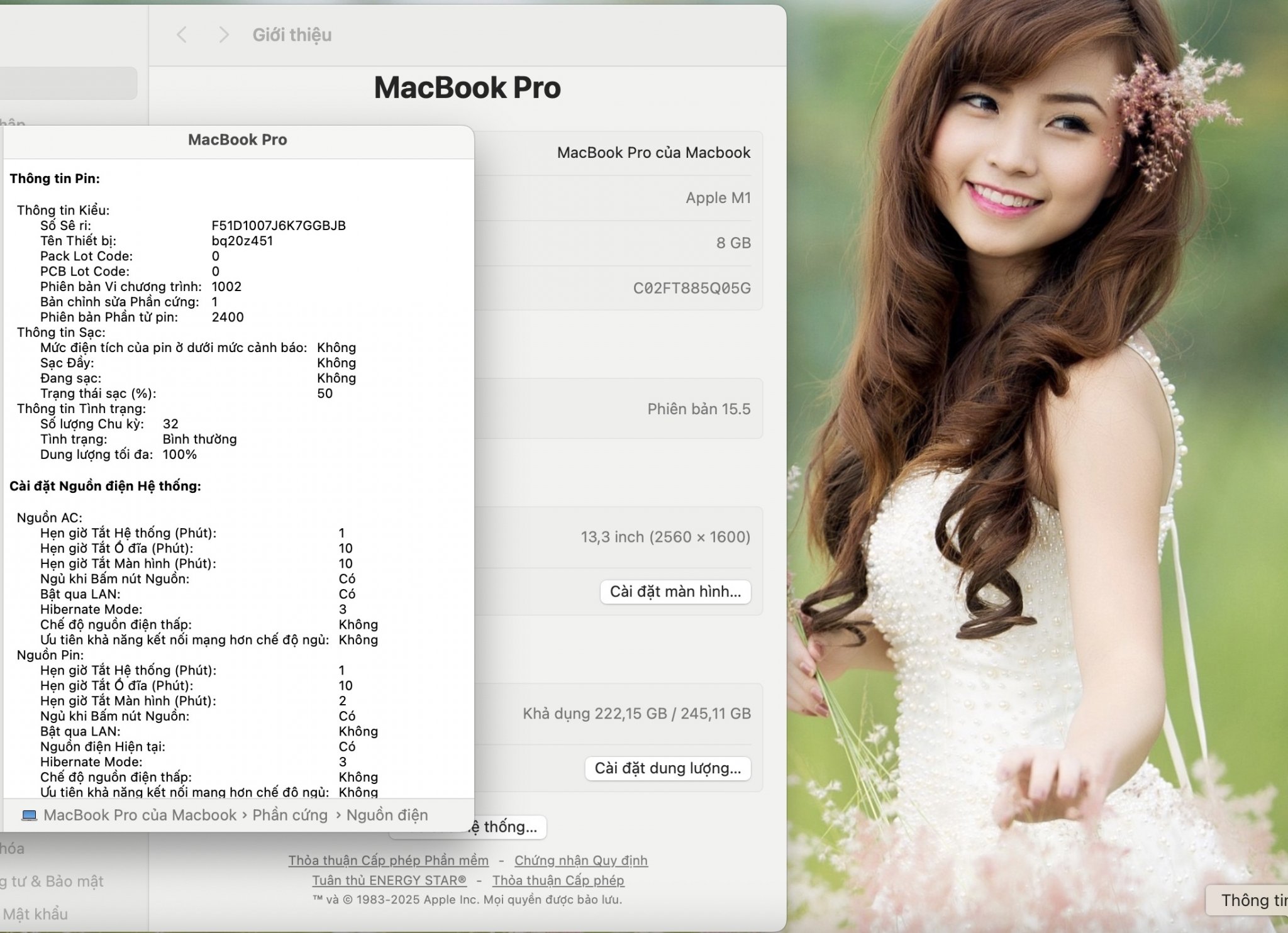
Task: Click Giới thiệu title in toolbar
Action: pos(292,35)
